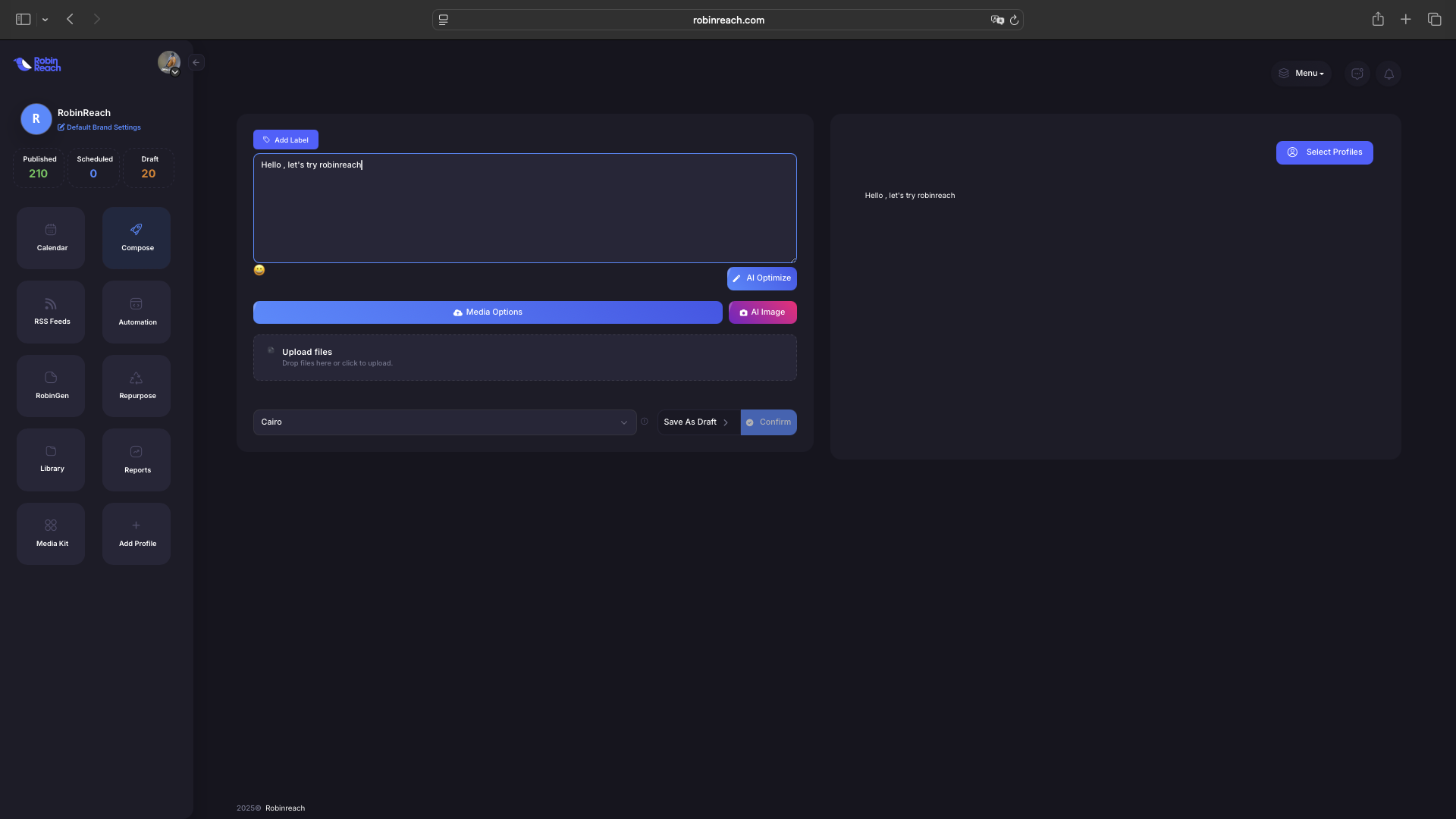This screenshot has width=1456, height=819.
Task: Open the Library tile
Action: (51, 459)
